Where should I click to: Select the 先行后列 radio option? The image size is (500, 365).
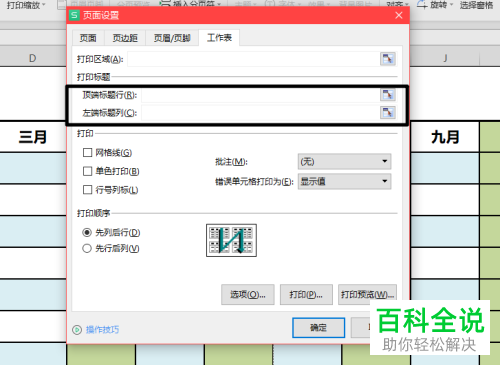(x=87, y=248)
